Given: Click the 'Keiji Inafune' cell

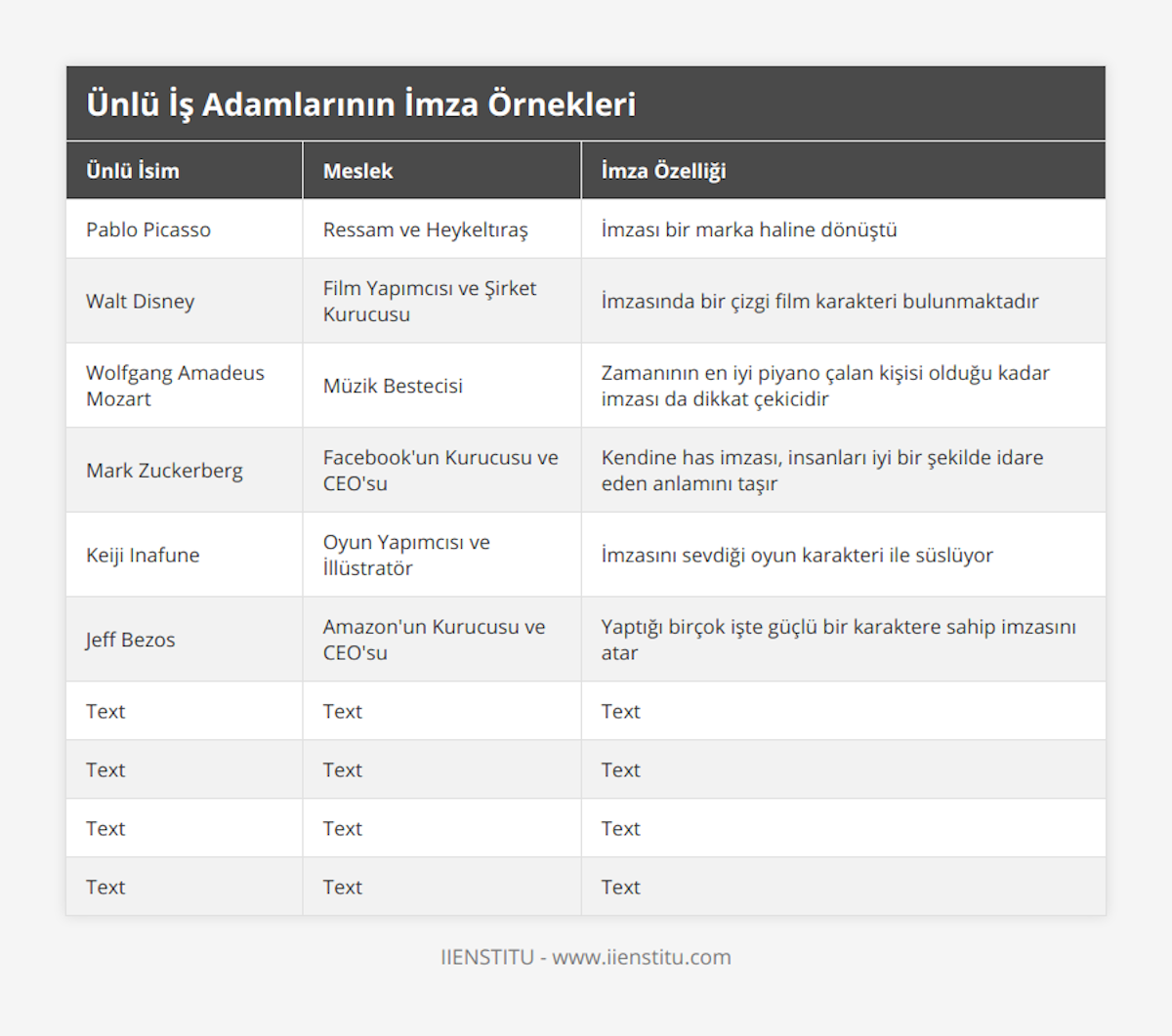Looking at the screenshot, I should click(x=143, y=555).
